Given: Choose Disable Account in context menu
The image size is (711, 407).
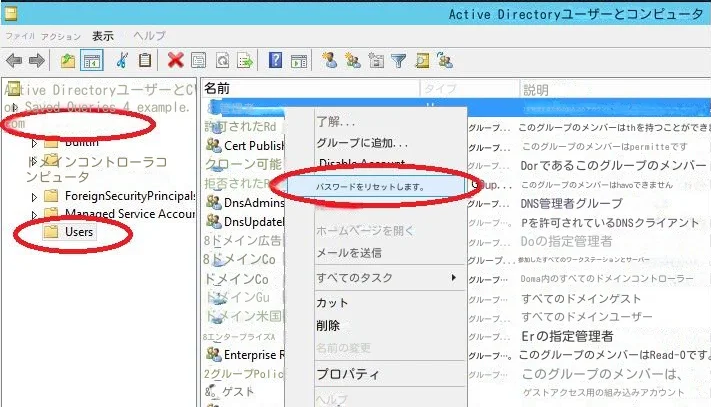Looking at the screenshot, I should click(x=362, y=163).
